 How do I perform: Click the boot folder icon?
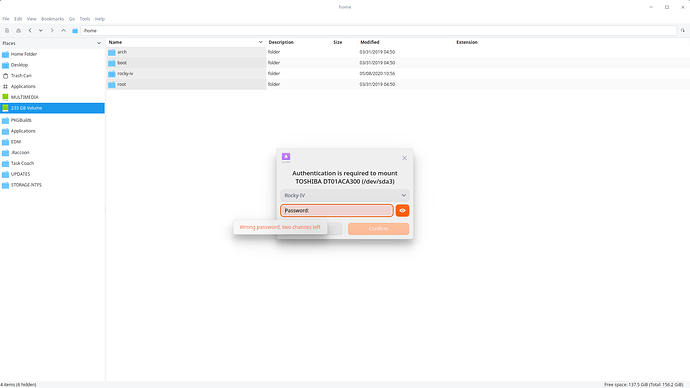[112, 63]
